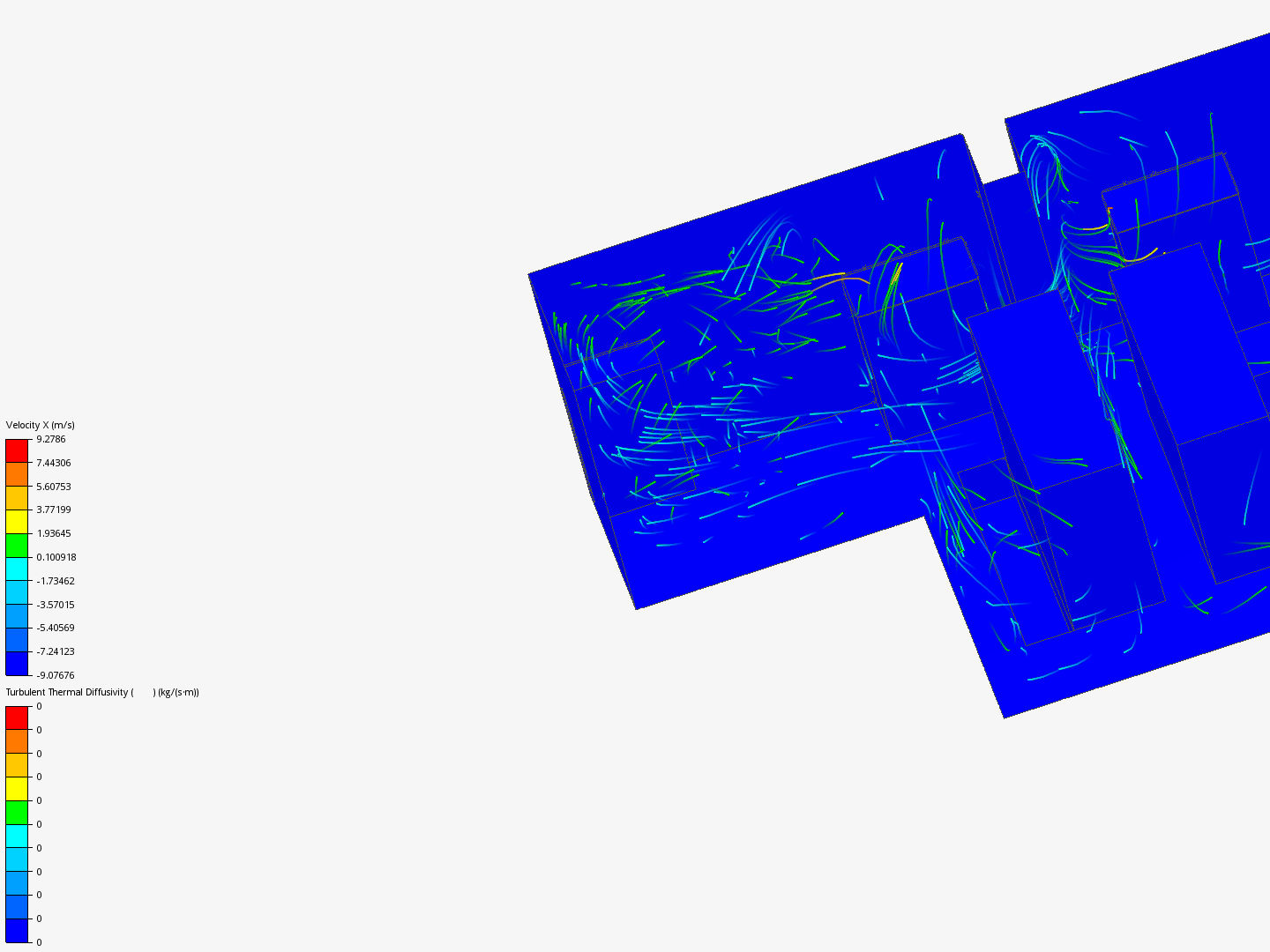Select the 9.2786 maximum velocity value
Image resolution: width=1270 pixels, height=952 pixels.
[x=51, y=439]
